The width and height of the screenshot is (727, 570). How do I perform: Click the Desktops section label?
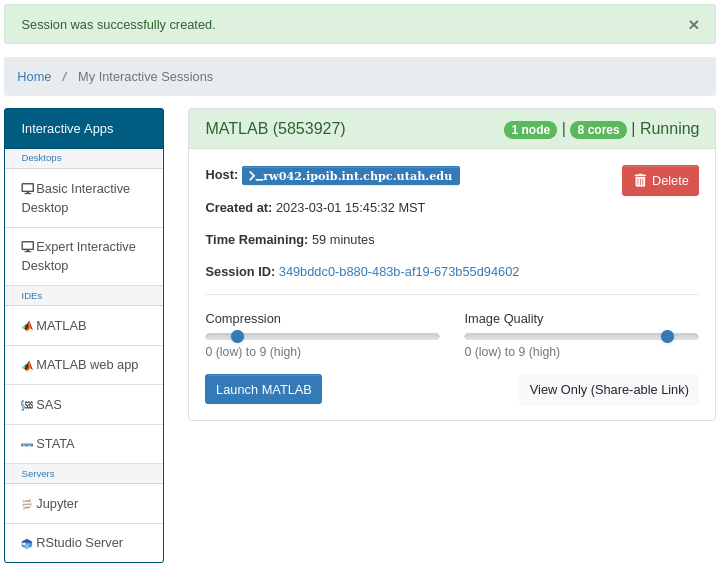[41, 158]
